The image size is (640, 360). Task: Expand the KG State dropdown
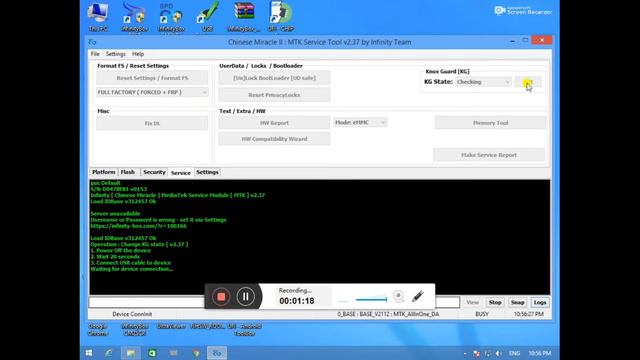point(483,82)
